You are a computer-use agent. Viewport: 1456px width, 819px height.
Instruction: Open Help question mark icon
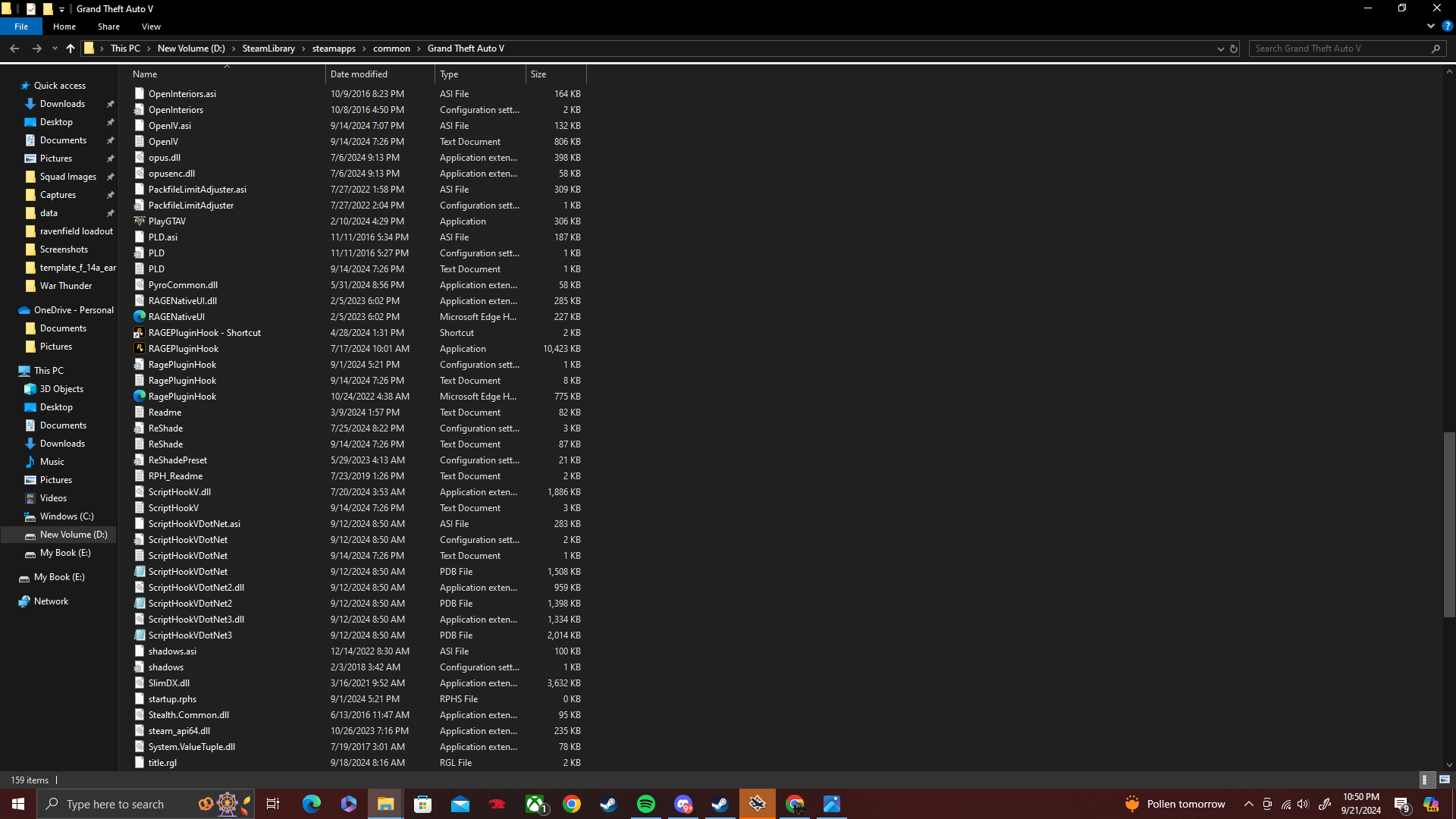(x=1447, y=26)
